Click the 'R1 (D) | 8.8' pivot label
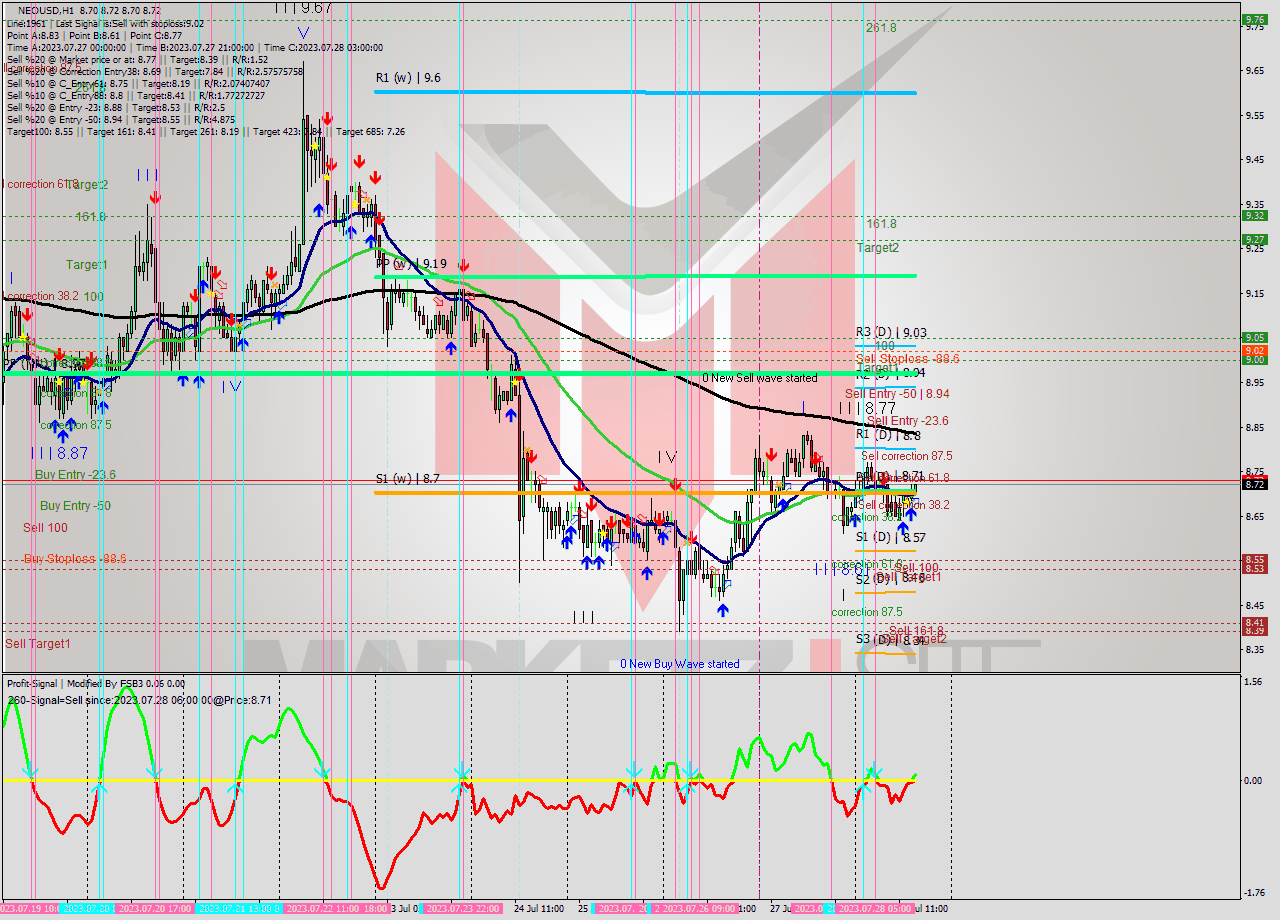The image size is (1280, 920). point(888,435)
